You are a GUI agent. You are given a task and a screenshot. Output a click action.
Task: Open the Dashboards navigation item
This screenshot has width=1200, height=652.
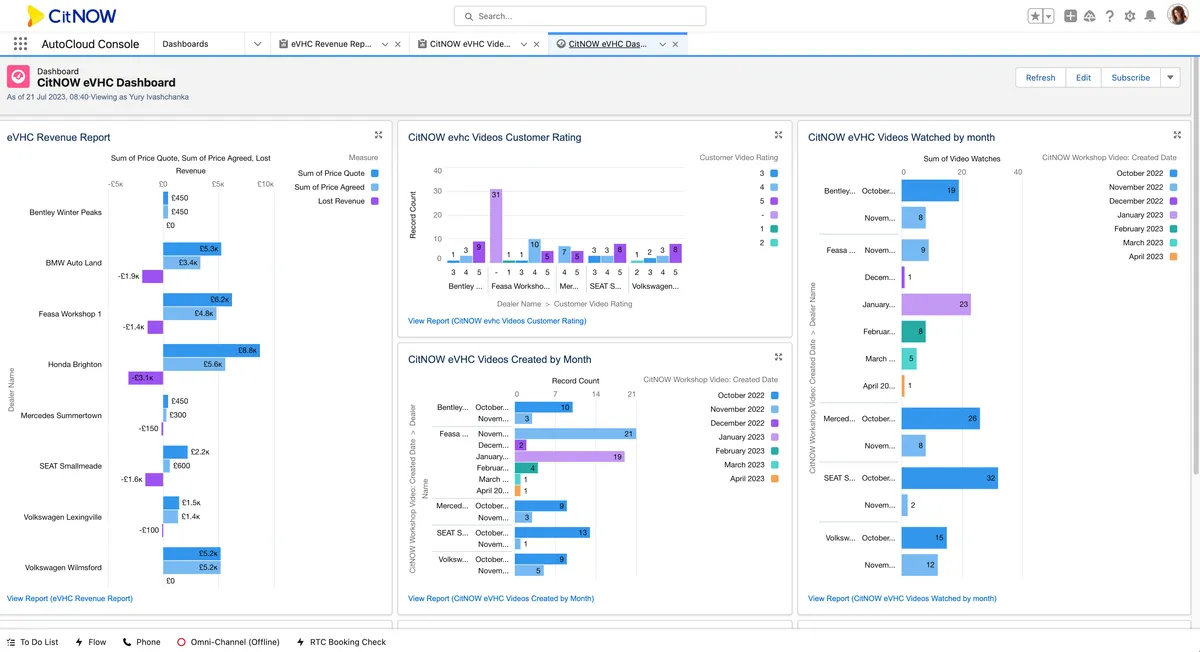tap(185, 44)
